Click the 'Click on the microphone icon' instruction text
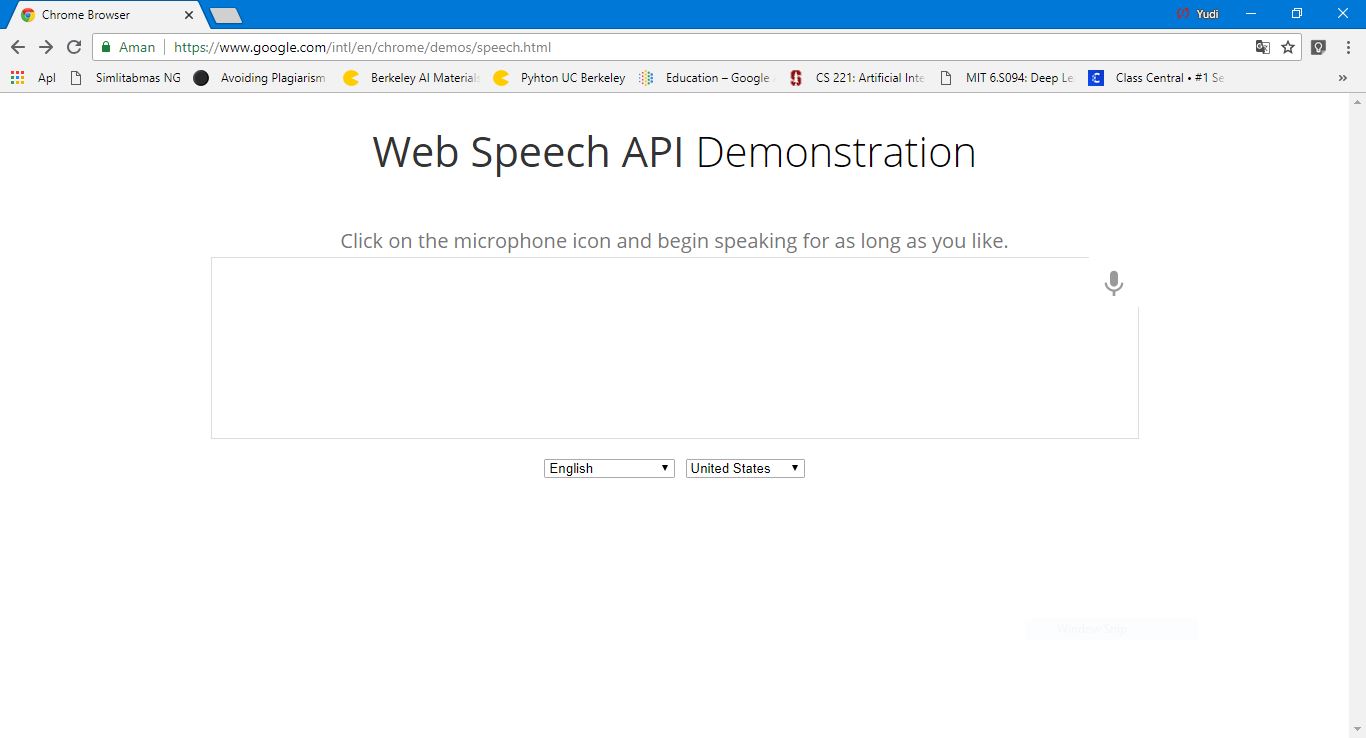 [x=674, y=241]
